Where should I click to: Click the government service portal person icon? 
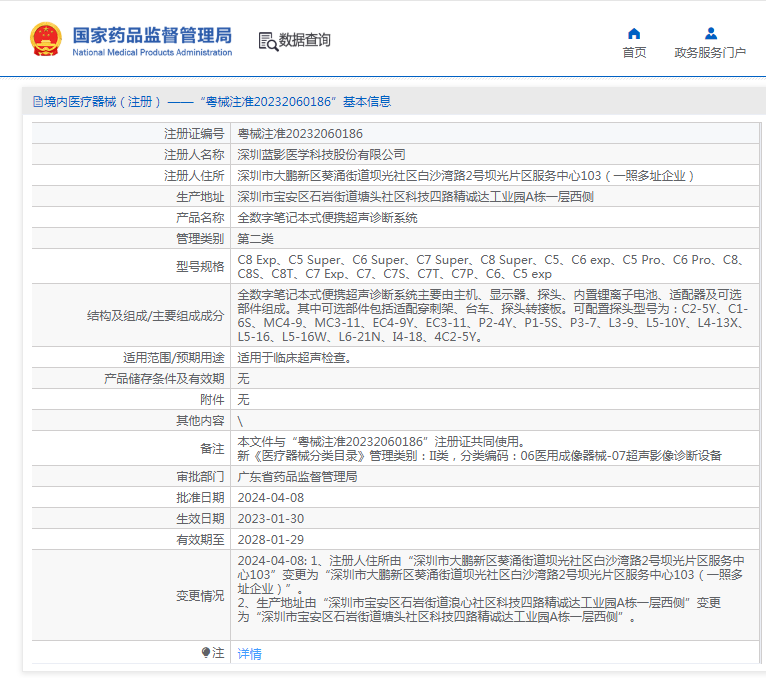(x=711, y=34)
